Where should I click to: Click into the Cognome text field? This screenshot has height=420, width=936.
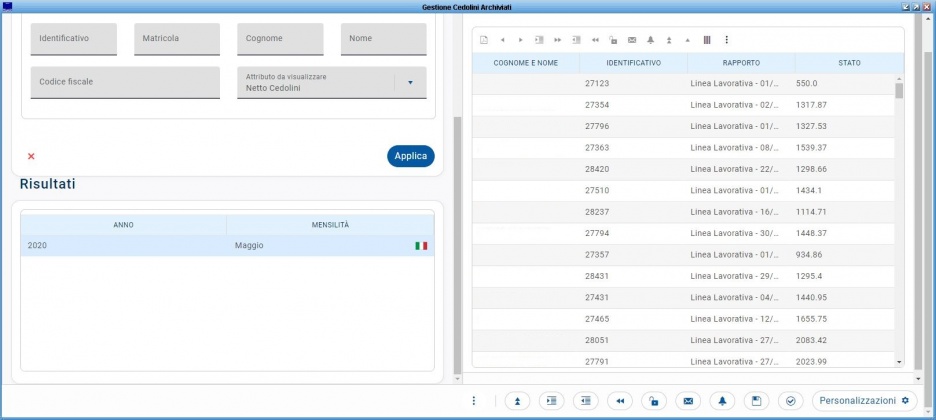coord(280,39)
